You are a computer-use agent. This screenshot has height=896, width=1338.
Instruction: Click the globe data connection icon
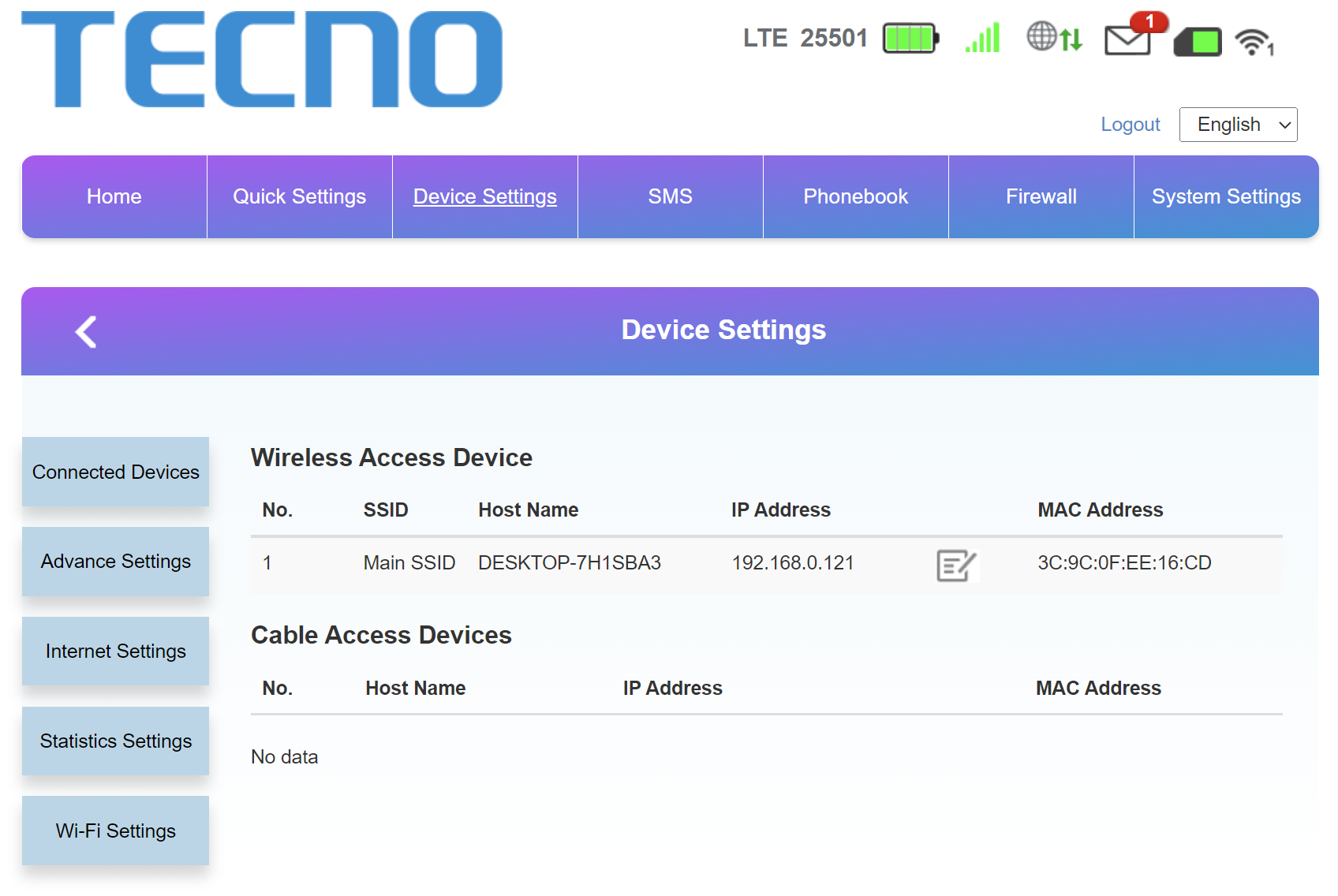click(x=1054, y=37)
